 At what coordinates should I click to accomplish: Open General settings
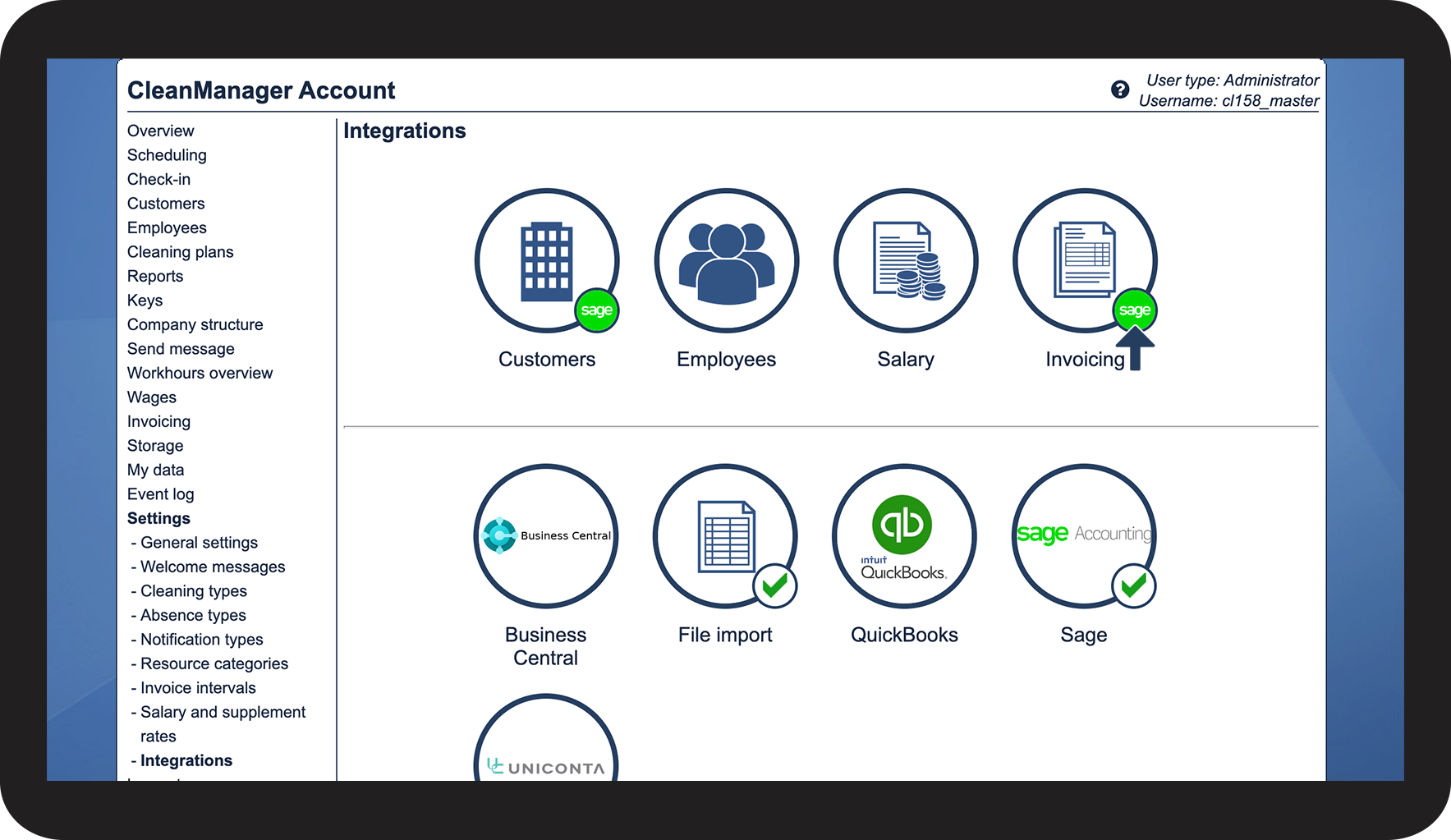[199, 543]
